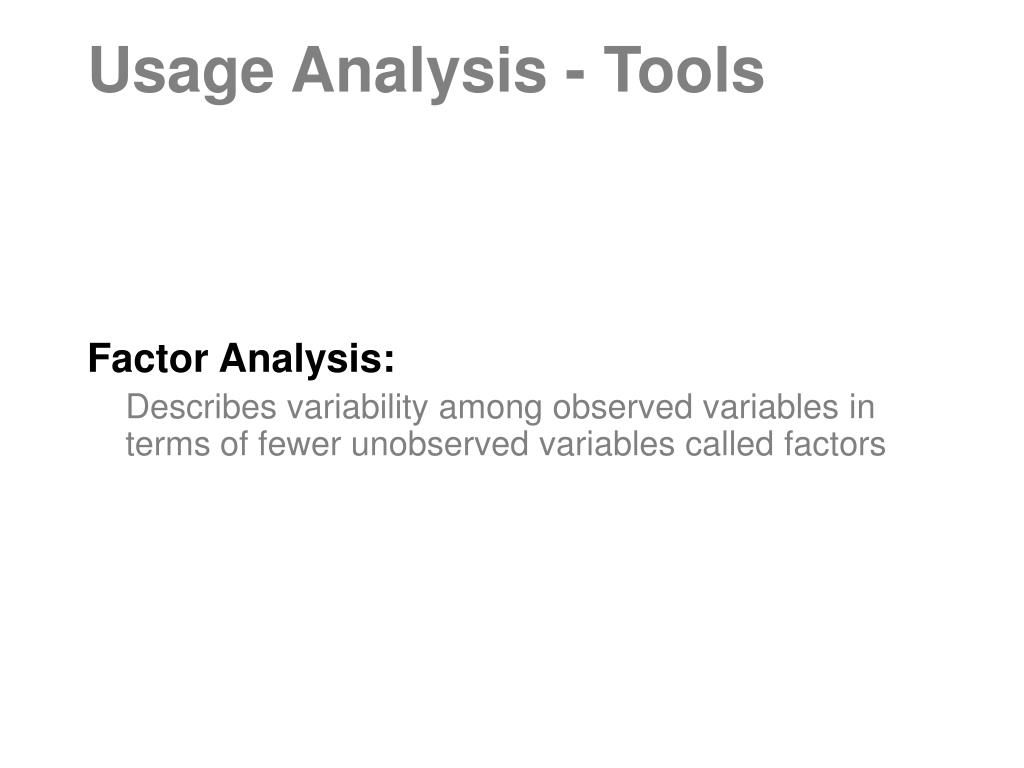
Task: Select the word 'Usage' in the title
Action: [x=181, y=73]
